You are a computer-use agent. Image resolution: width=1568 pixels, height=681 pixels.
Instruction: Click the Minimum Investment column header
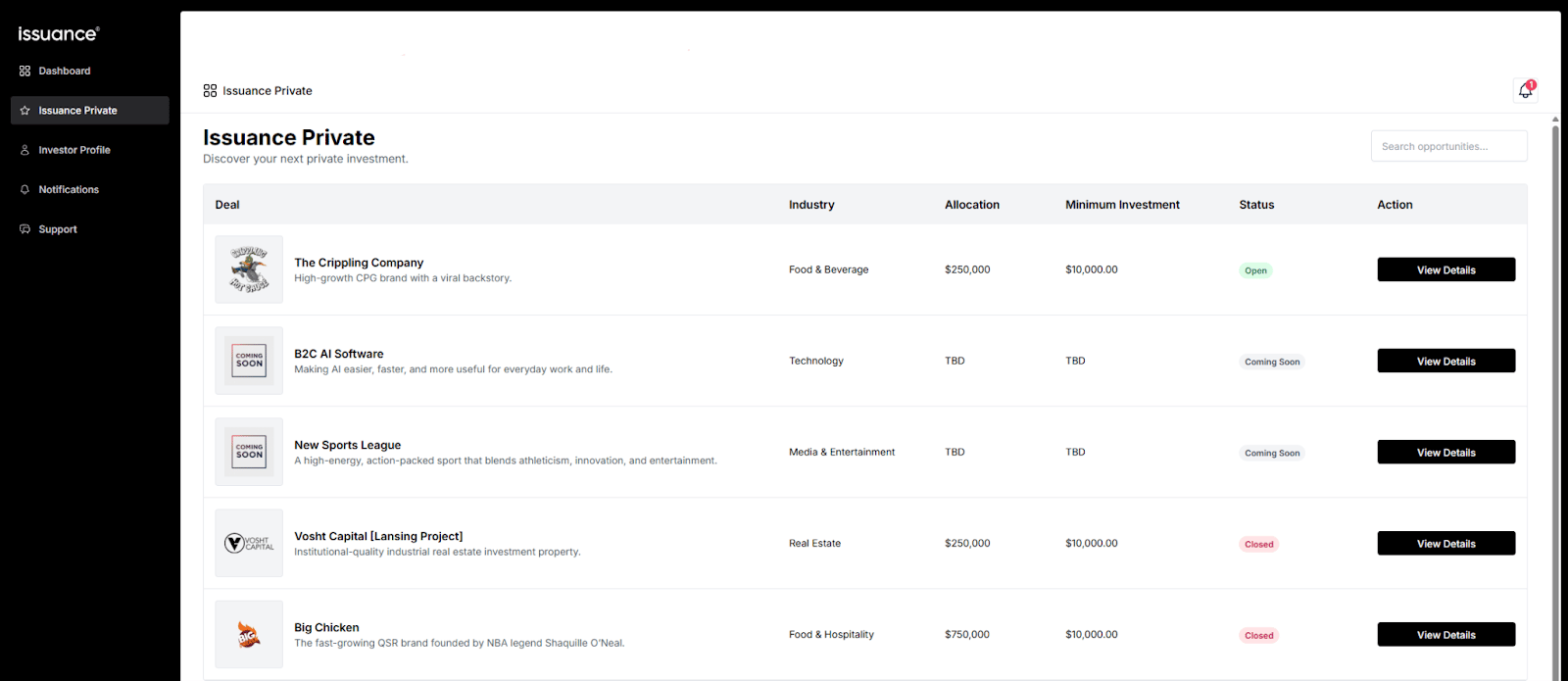click(x=1122, y=205)
